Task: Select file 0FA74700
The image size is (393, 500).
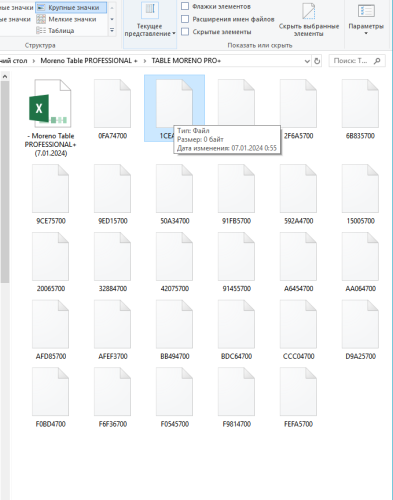Action: [112, 109]
